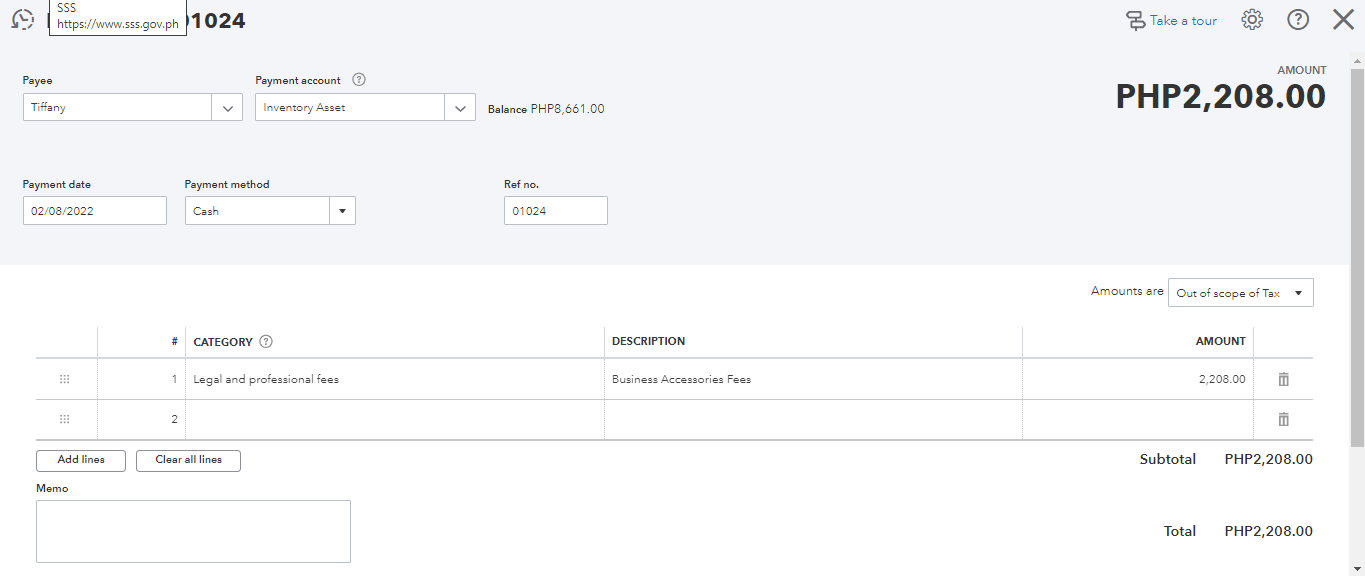Click the 2,208.00 amount cell in line 1
1365x576 pixels.
click(1138, 379)
